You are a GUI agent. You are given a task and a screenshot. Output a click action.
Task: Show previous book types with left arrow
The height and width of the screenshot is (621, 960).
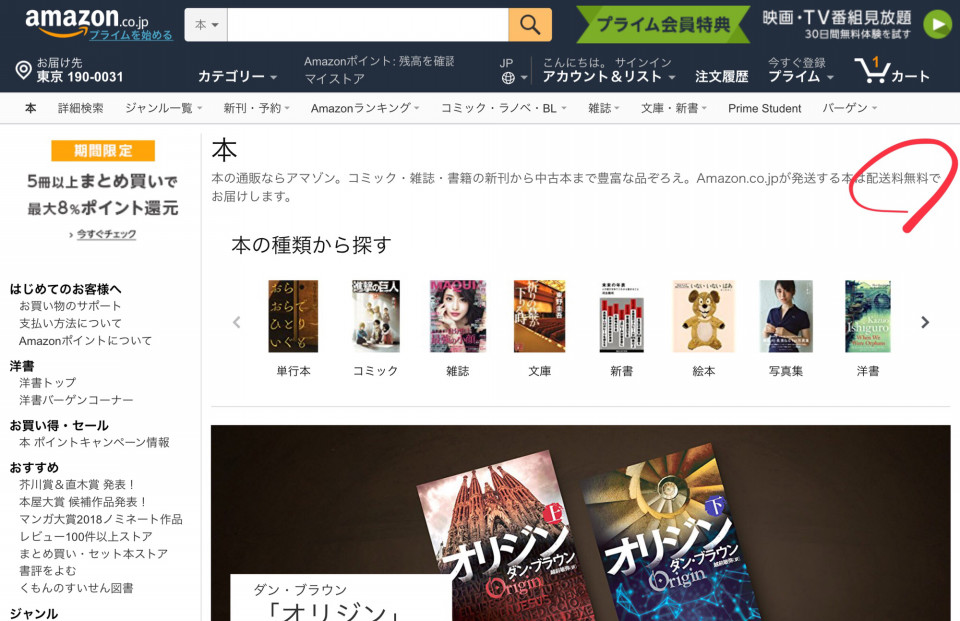click(x=237, y=322)
